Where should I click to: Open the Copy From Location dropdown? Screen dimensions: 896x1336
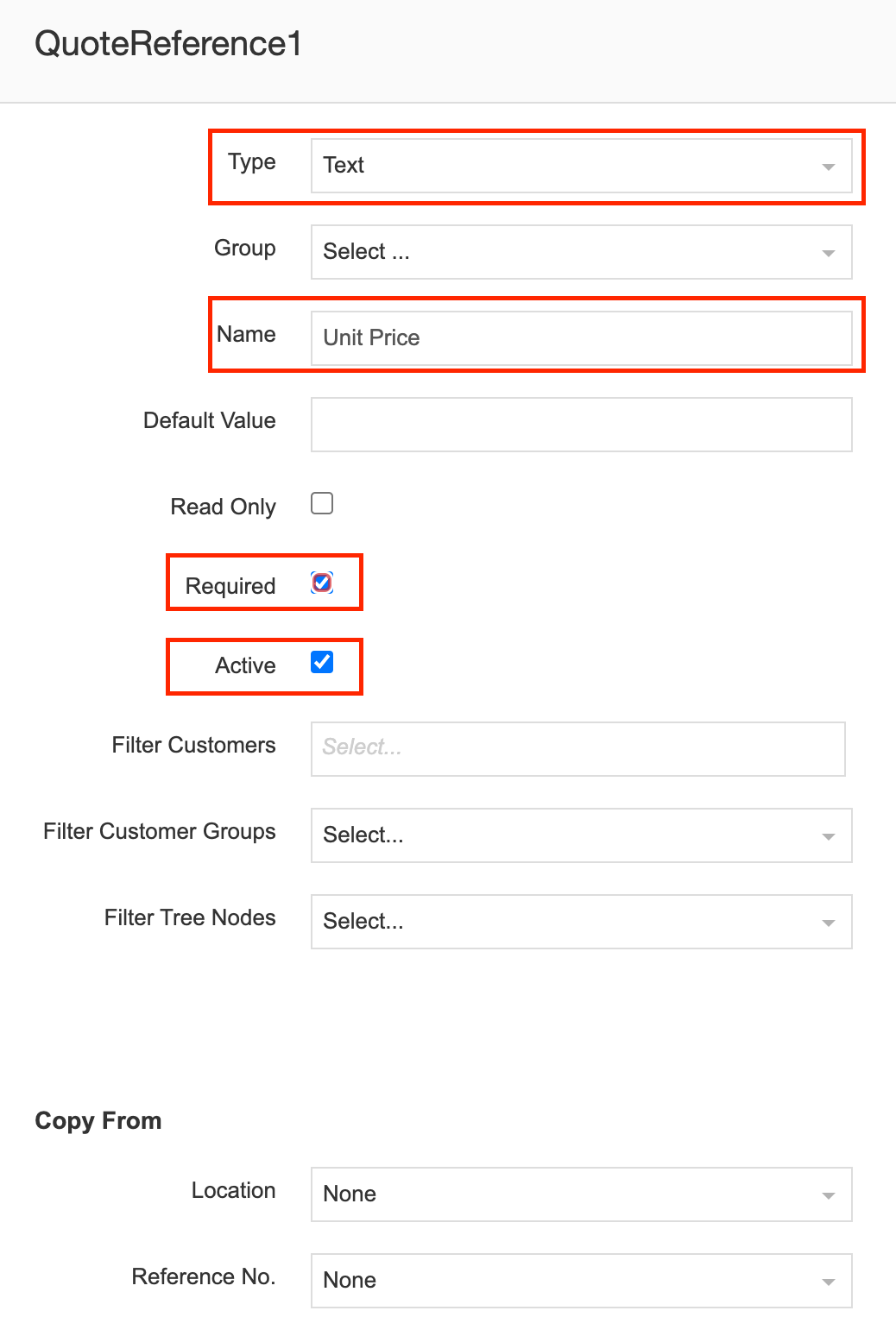pos(570,1194)
